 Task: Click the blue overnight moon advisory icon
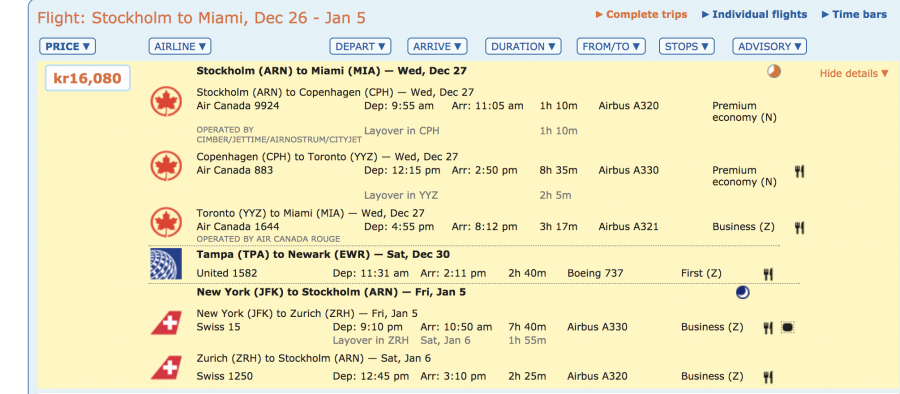[743, 293]
